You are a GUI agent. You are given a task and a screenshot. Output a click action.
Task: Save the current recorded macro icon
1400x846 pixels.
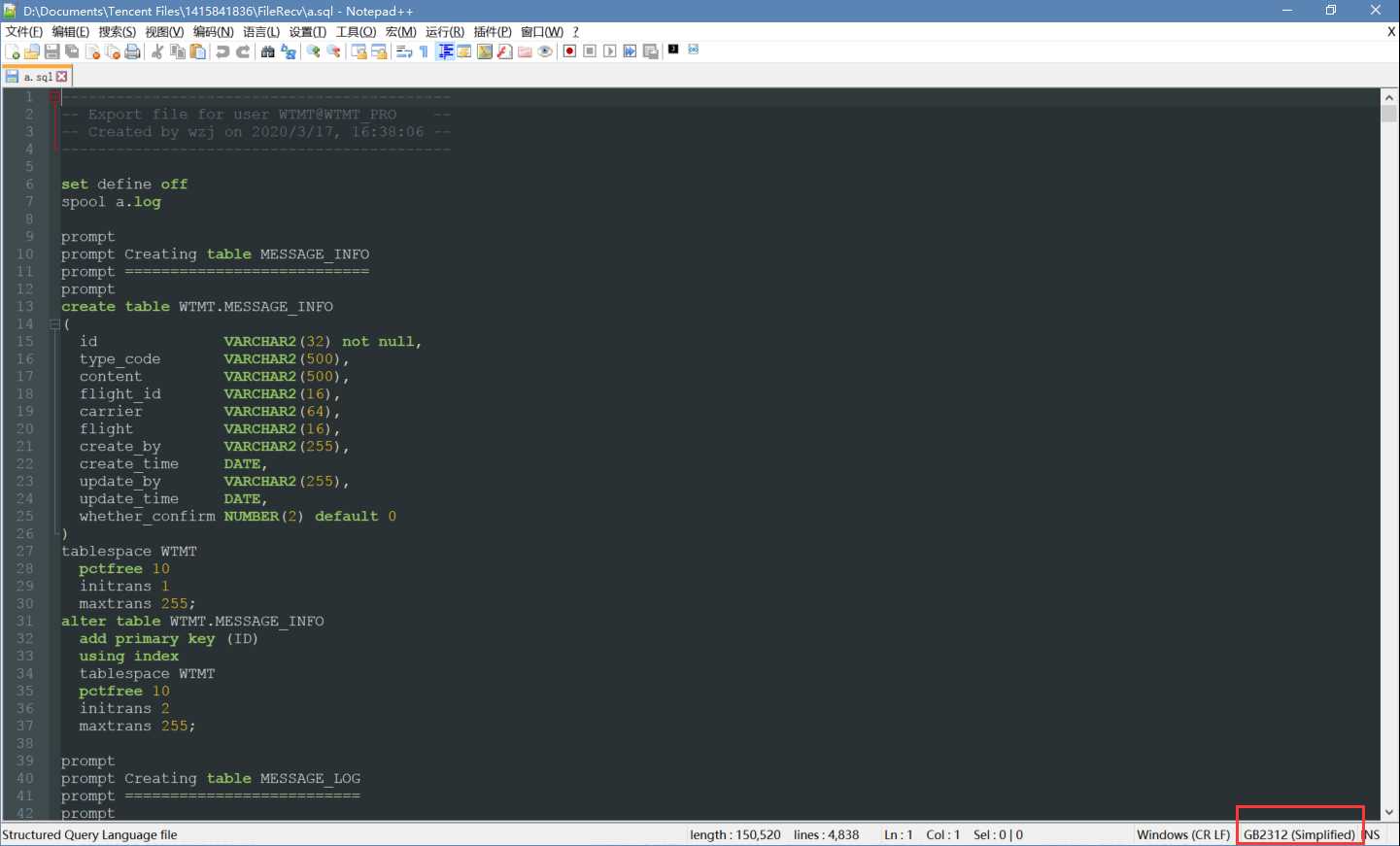coord(650,51)
